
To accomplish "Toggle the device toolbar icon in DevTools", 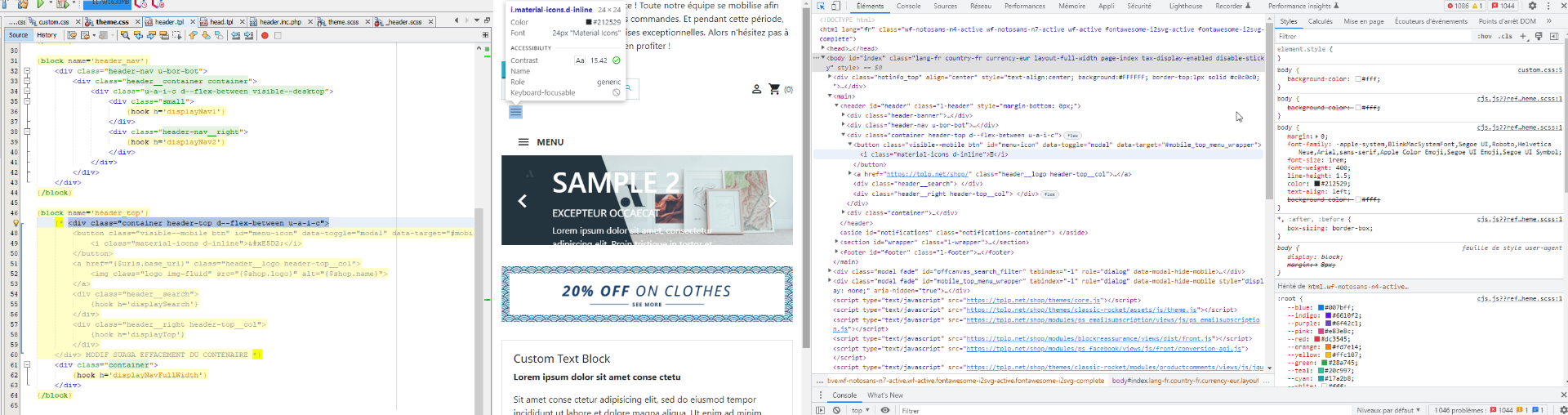I will point(835,6).
